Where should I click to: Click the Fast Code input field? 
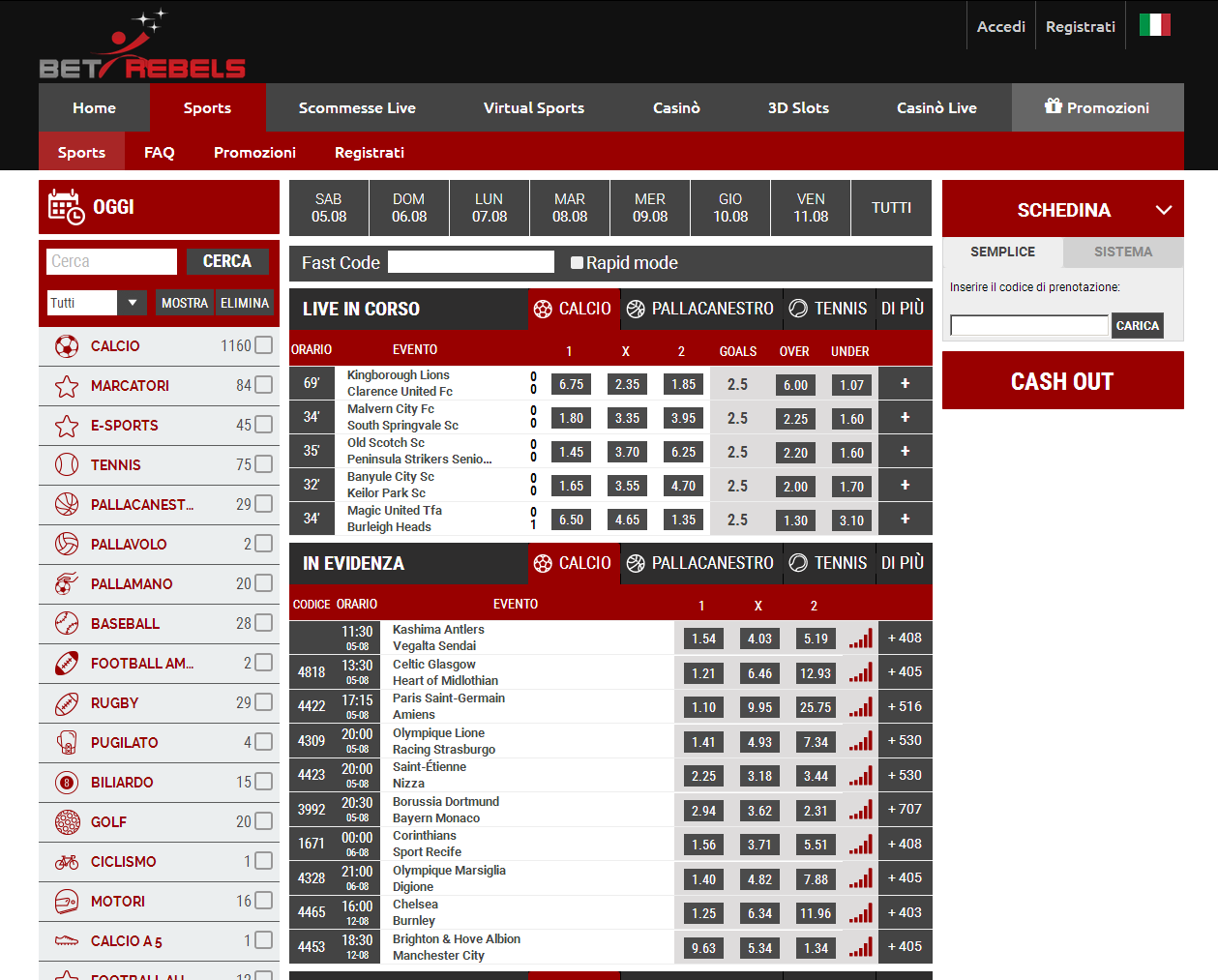(x=471, y=262)
